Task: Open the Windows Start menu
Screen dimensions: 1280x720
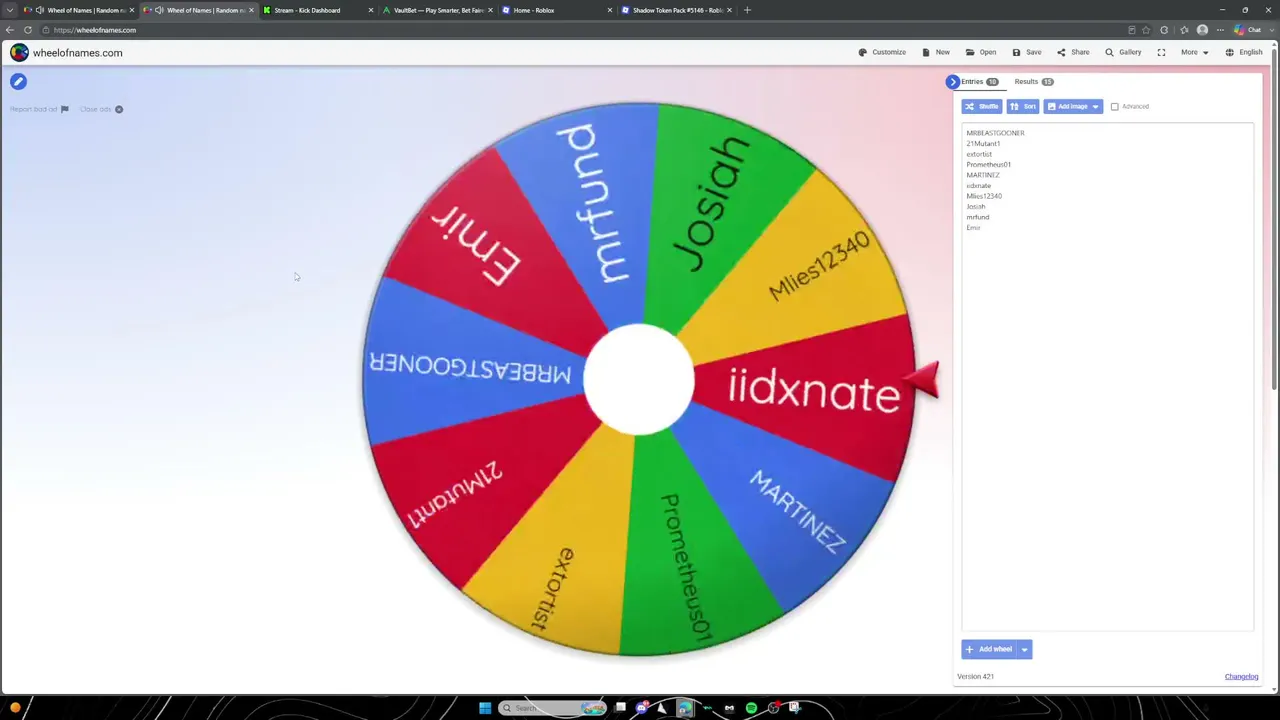Action: pyautogui.click(x=485, y=708)
